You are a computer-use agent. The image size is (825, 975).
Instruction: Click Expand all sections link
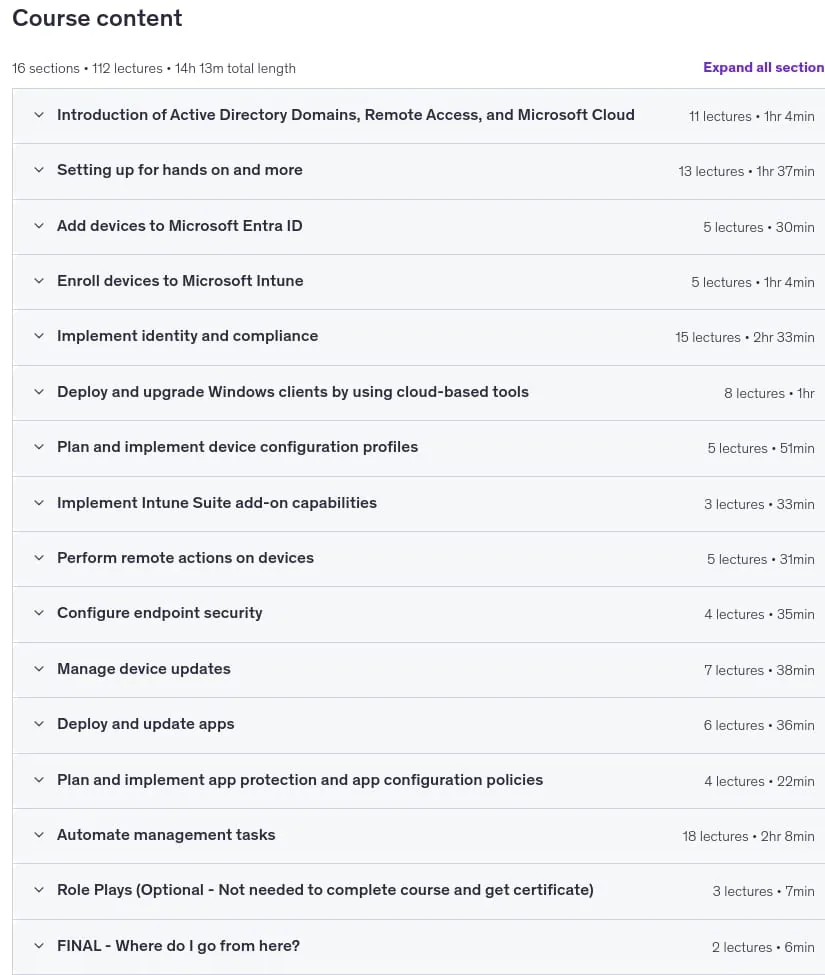[763, 67]
